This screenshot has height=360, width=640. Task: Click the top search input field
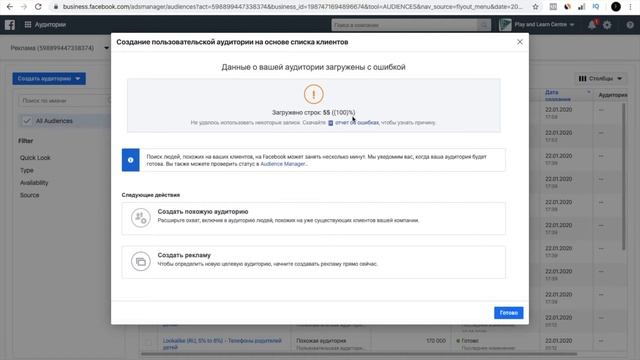(404, 25)
